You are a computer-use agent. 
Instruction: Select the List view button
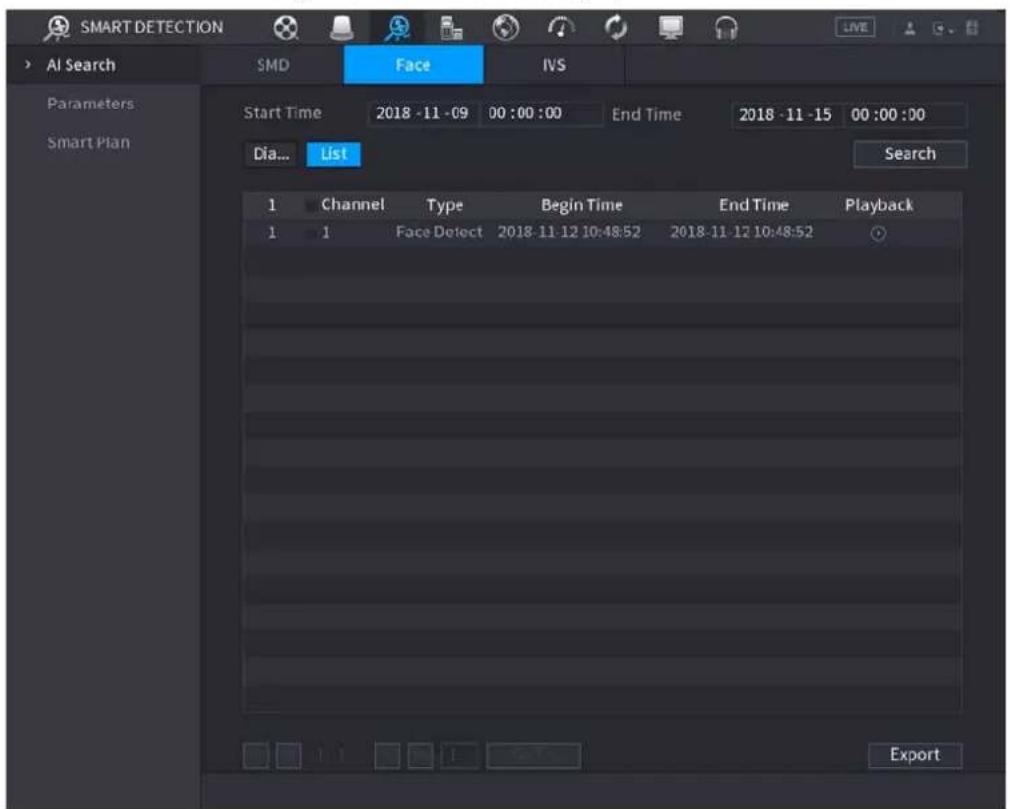point(334,154)
